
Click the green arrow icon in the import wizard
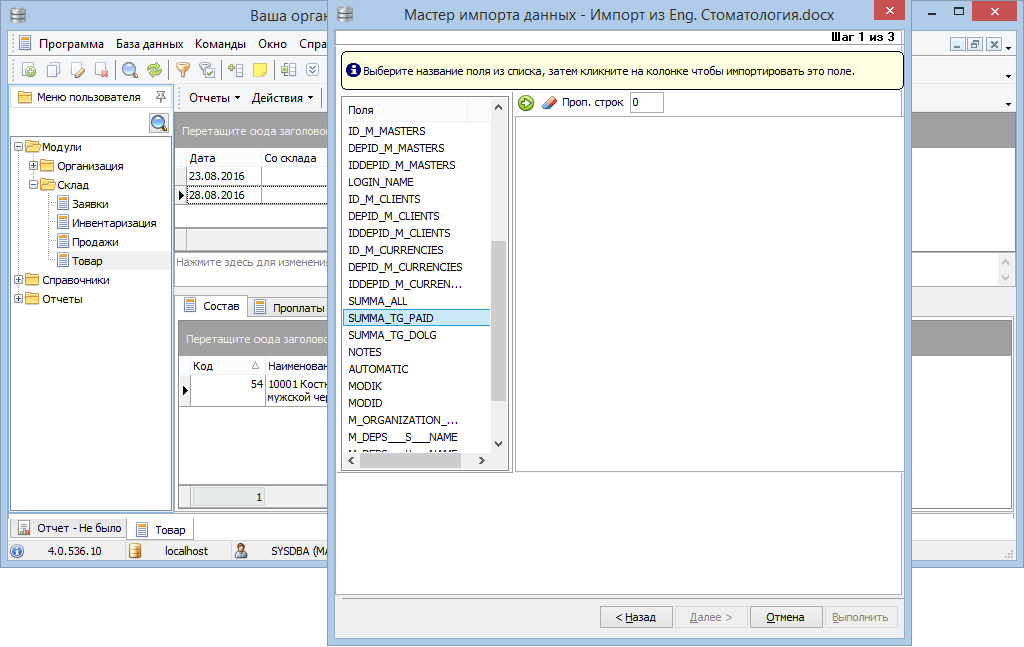526,102
